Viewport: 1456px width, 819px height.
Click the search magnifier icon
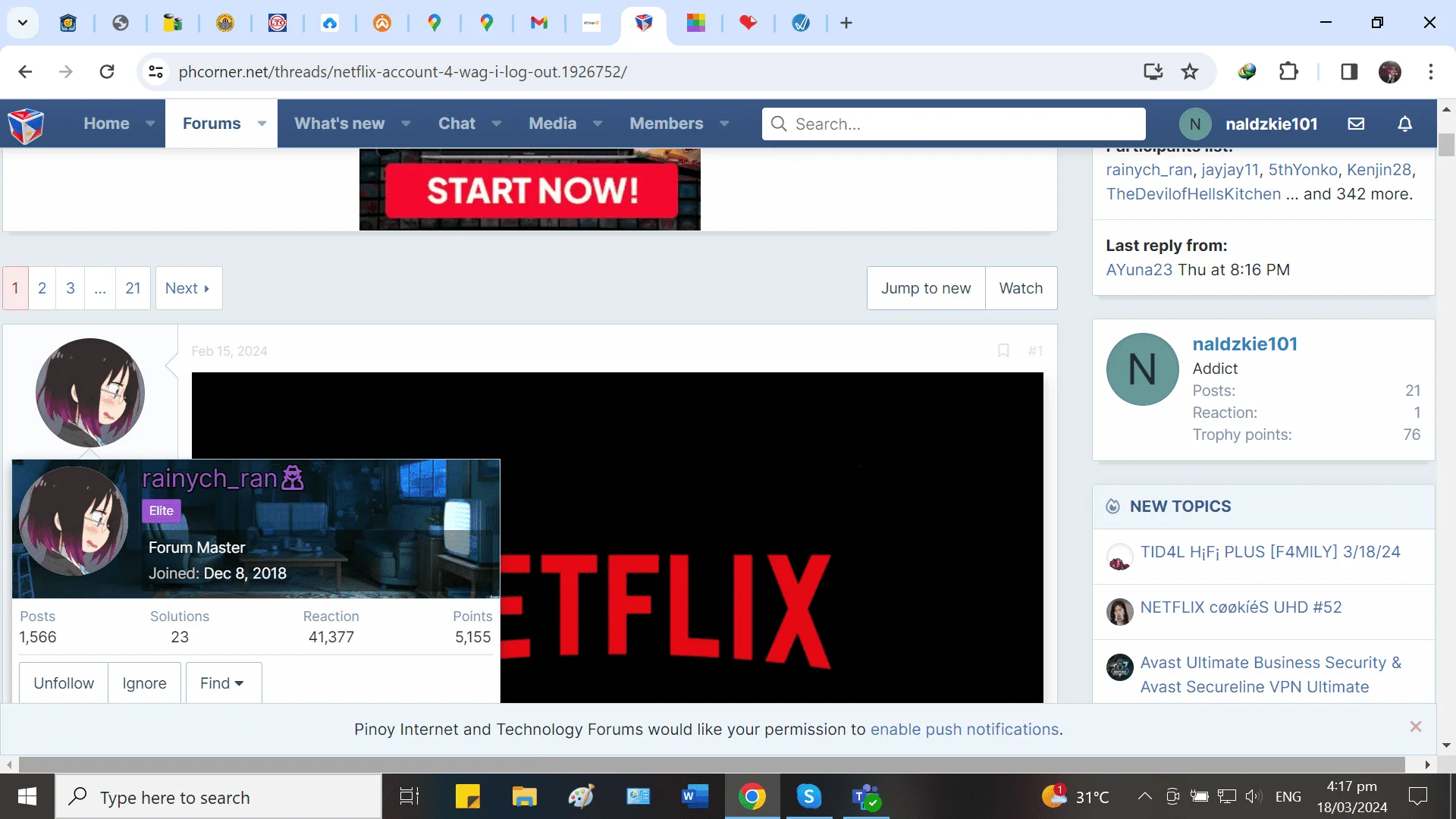pyautogui.click(x=779, y=124)
